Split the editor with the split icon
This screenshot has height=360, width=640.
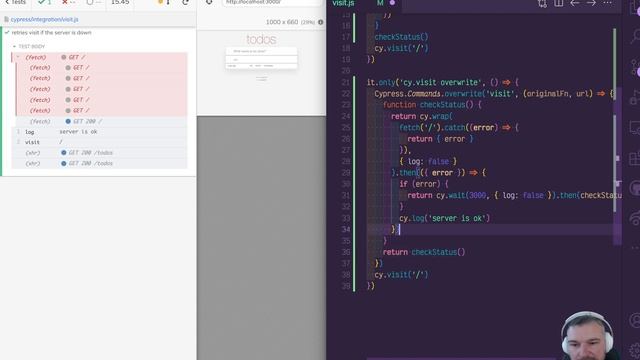[x=558, y=3]
